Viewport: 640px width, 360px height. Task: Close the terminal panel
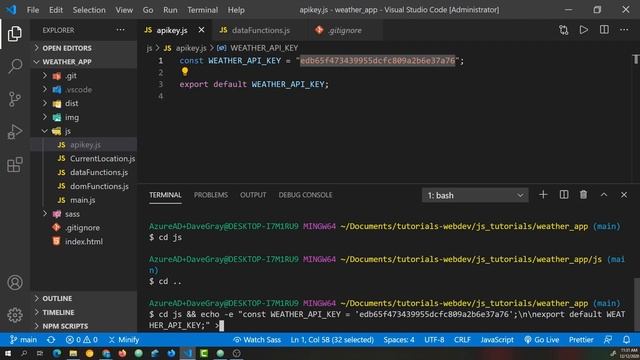[x=624, y=195]
